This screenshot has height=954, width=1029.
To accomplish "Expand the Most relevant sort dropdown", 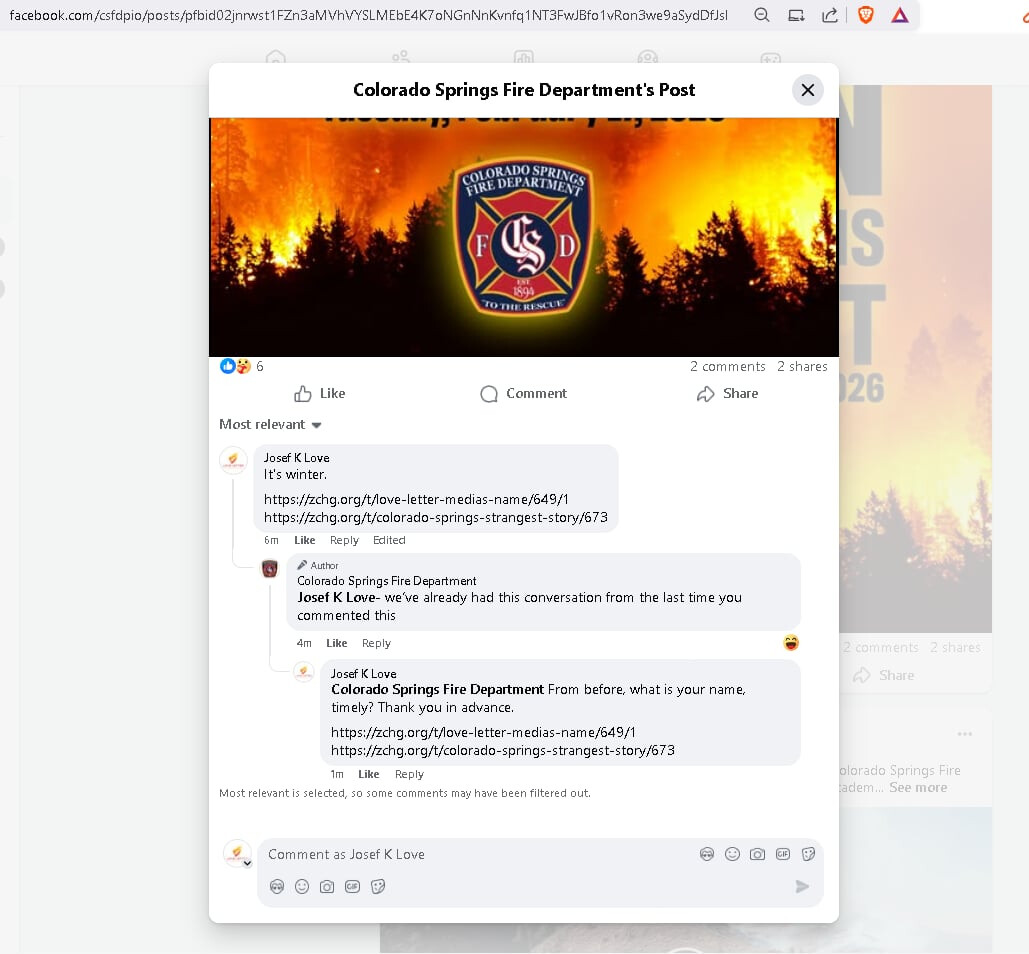I will click(270, 424).
